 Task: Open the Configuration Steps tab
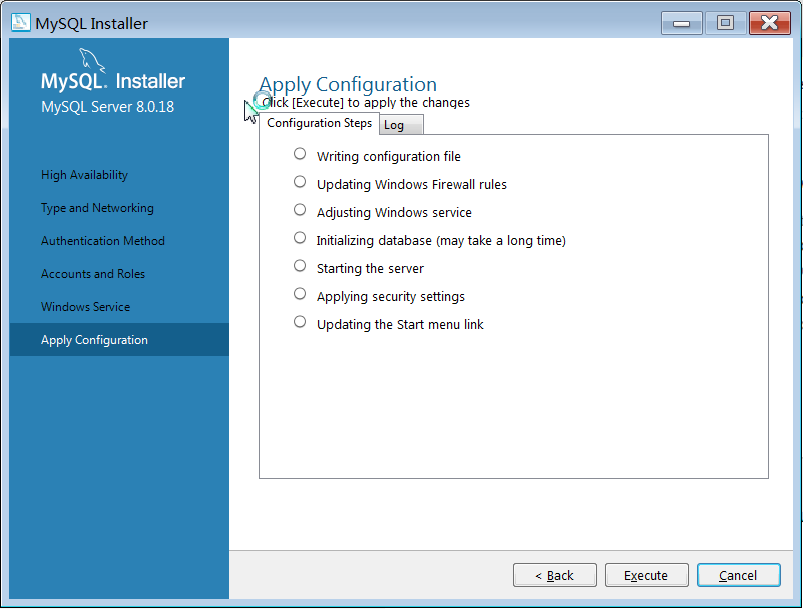[x=319, y=123]
